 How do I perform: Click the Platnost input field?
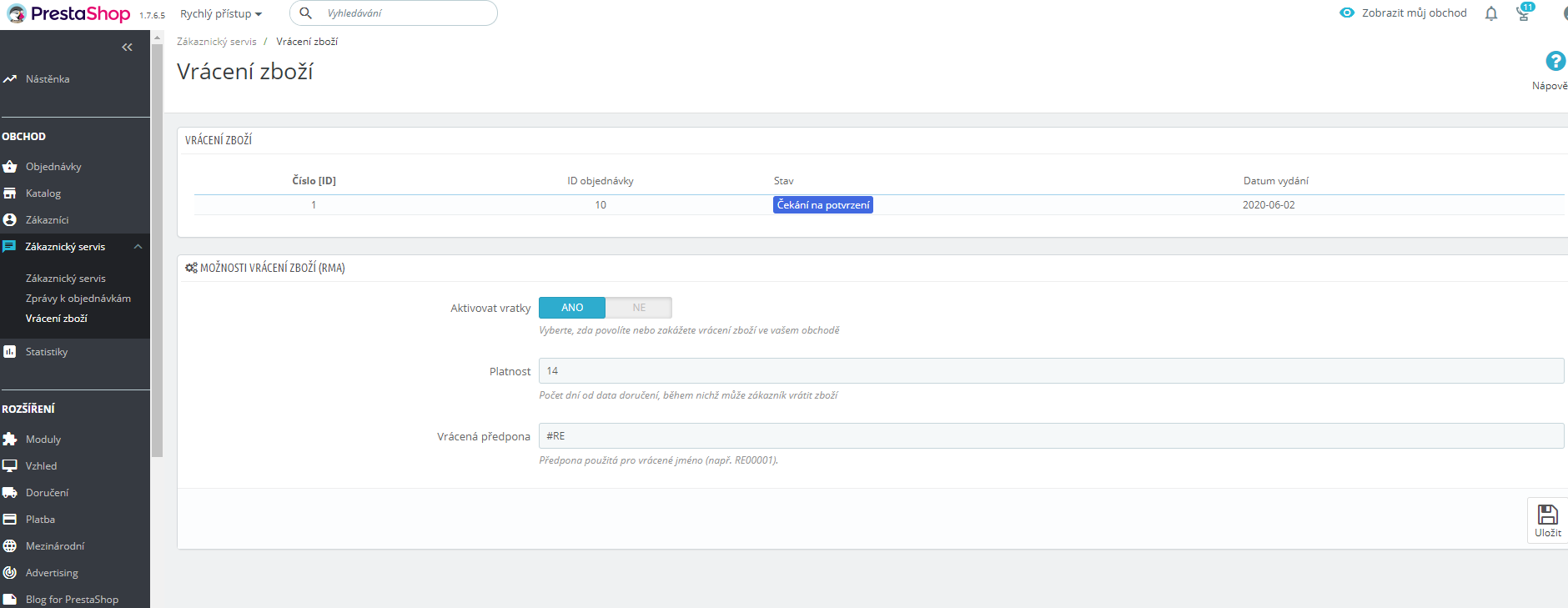coord(1051,371)
